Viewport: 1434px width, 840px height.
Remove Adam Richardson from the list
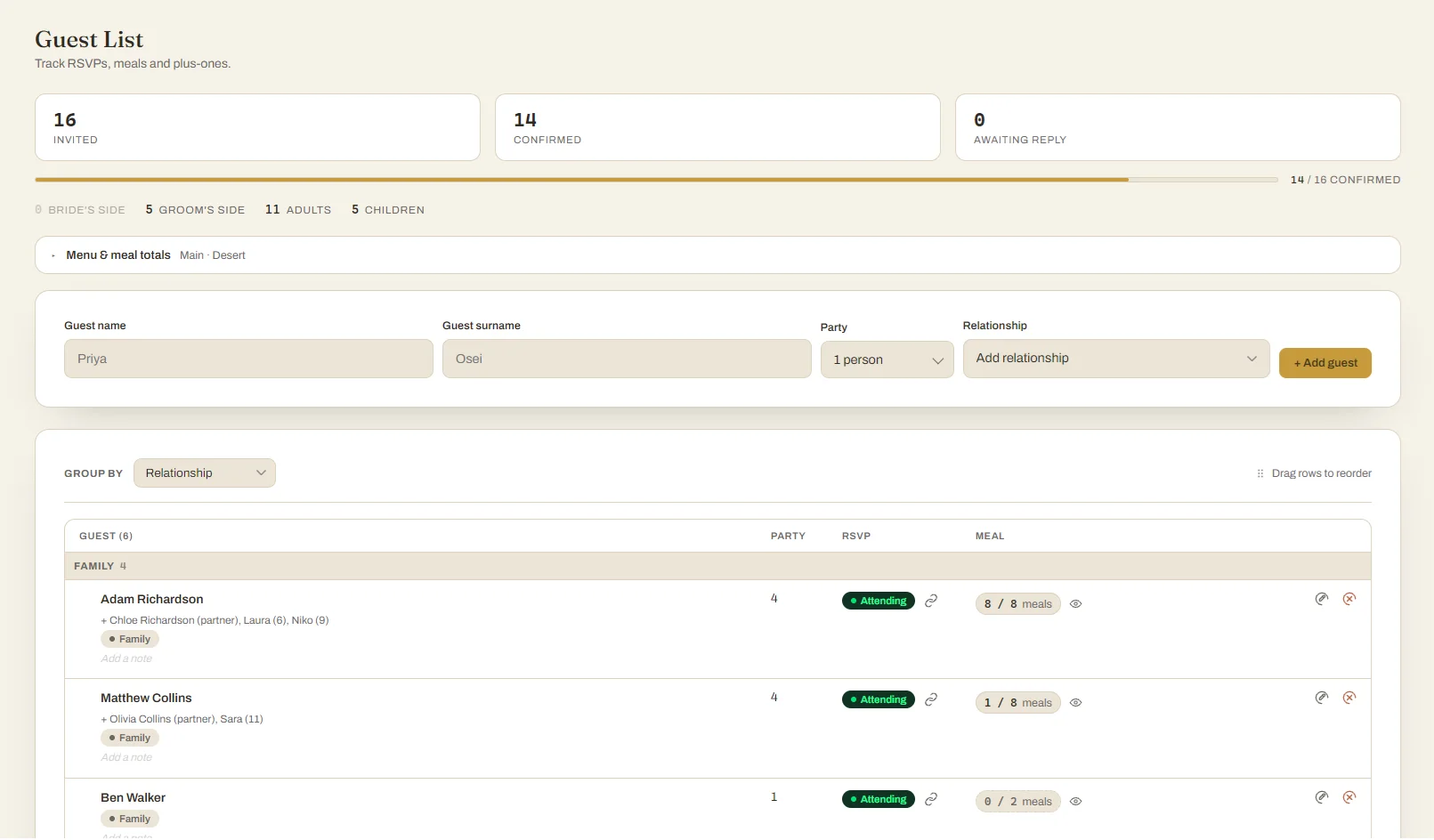(1349, 599)
